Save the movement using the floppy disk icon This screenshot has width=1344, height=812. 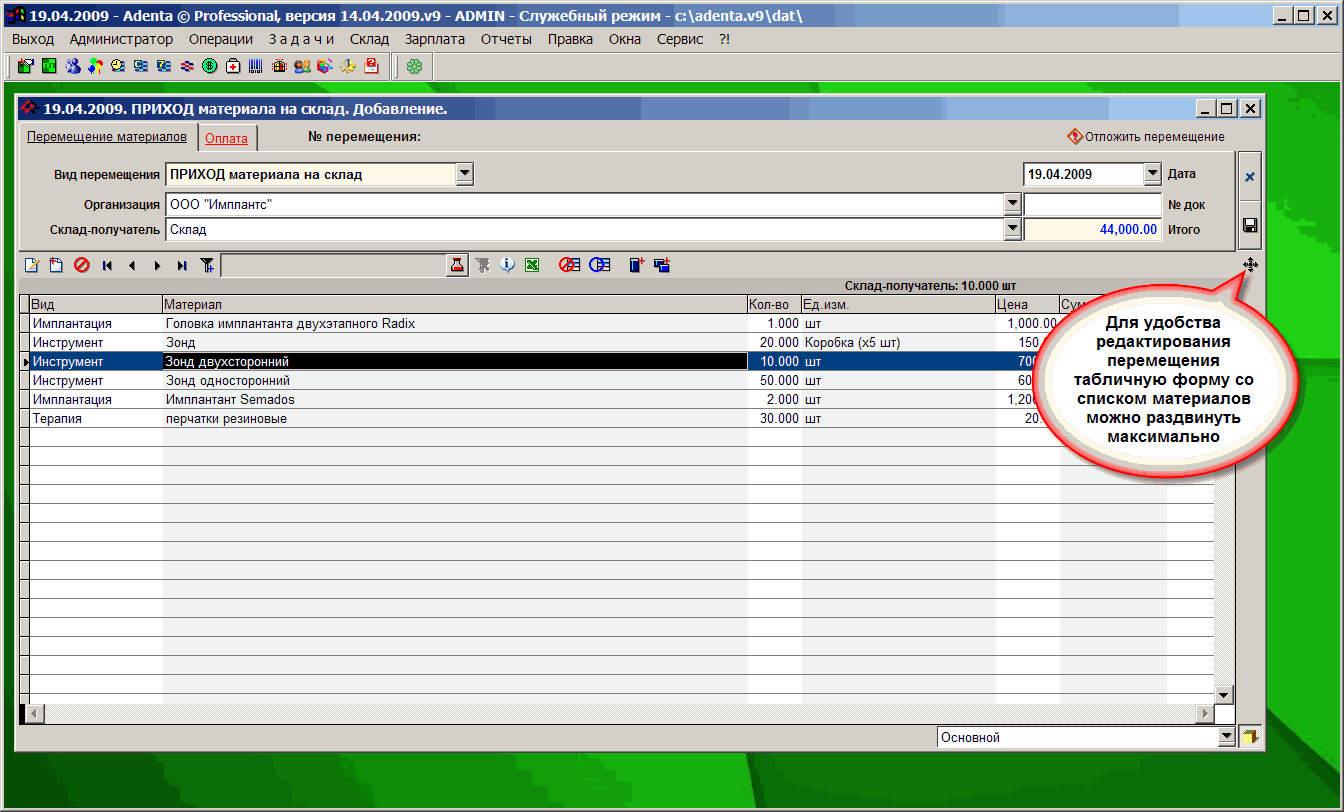(x=1249, y=226)
